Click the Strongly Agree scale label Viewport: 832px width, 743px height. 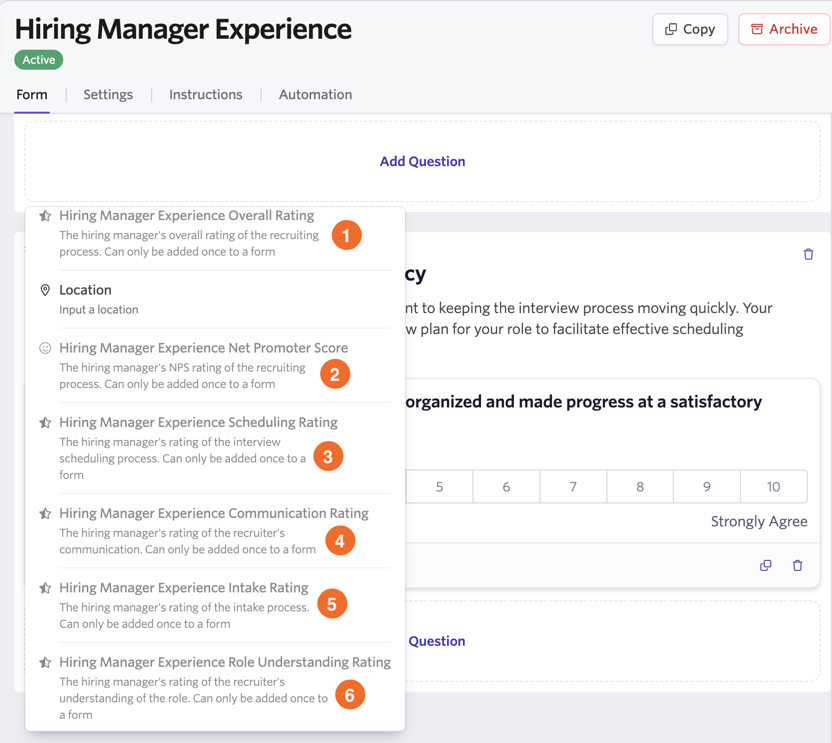759,522
